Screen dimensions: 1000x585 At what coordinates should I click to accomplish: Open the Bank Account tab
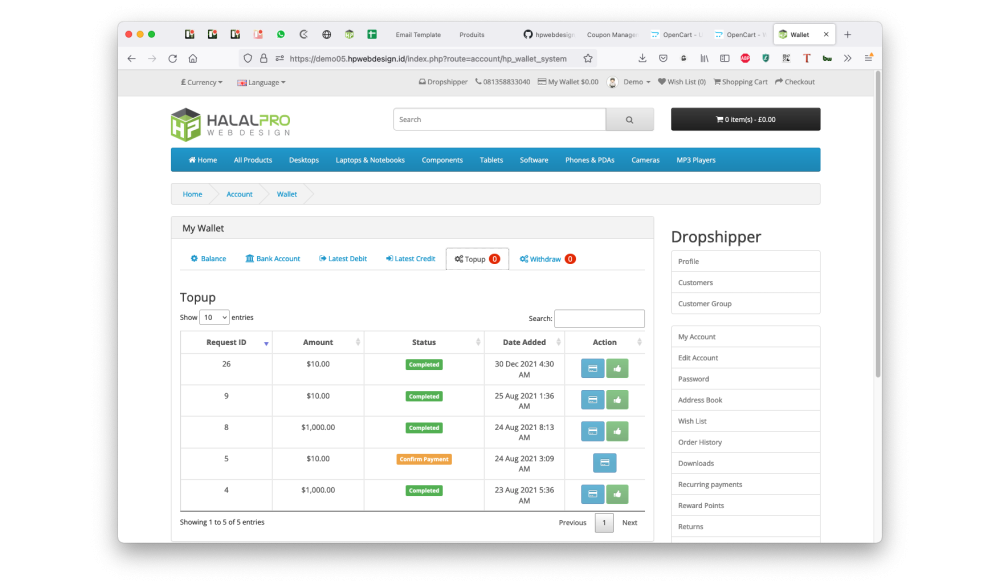272,259
